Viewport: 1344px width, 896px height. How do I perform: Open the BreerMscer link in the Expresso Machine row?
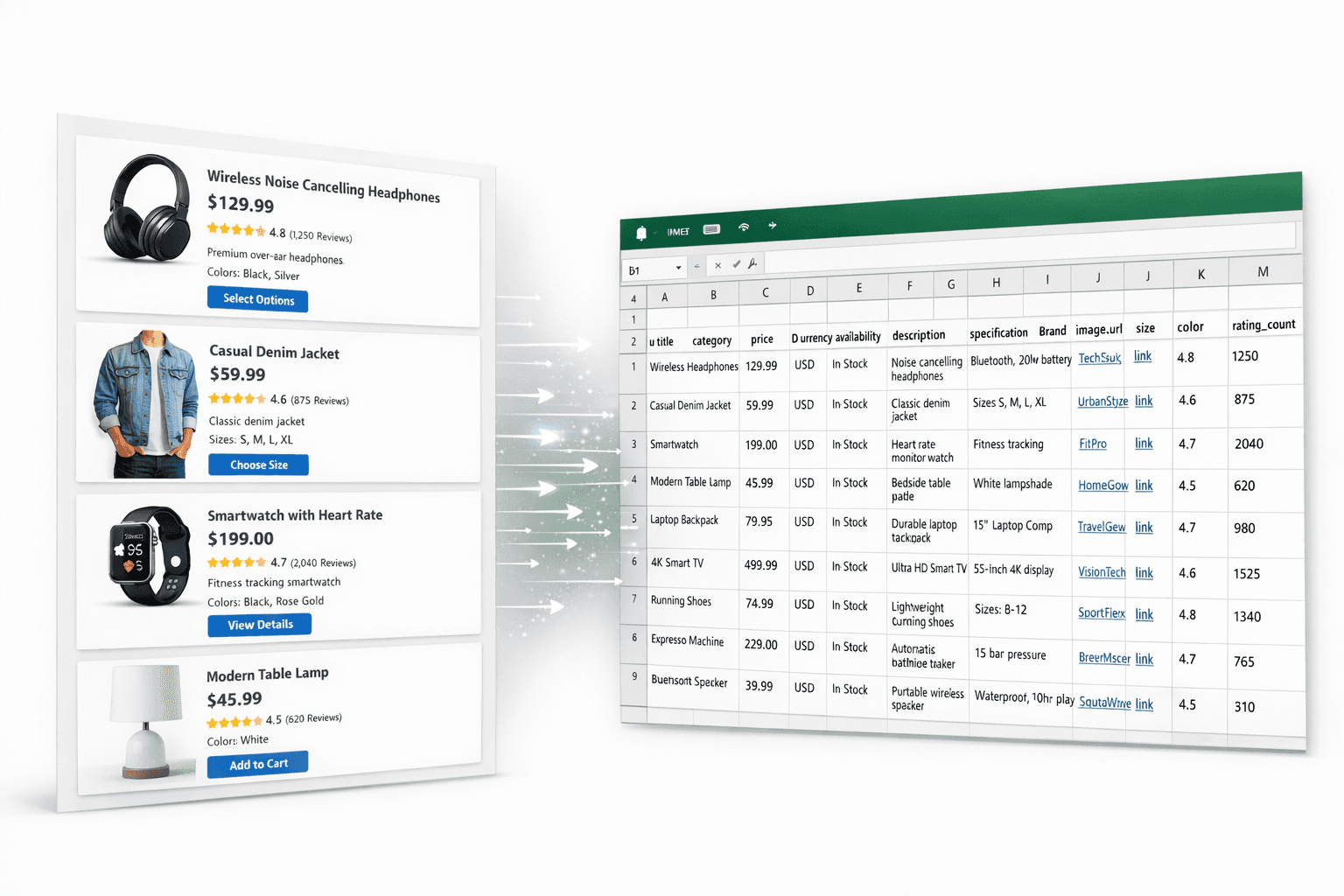pos(1104,657)
